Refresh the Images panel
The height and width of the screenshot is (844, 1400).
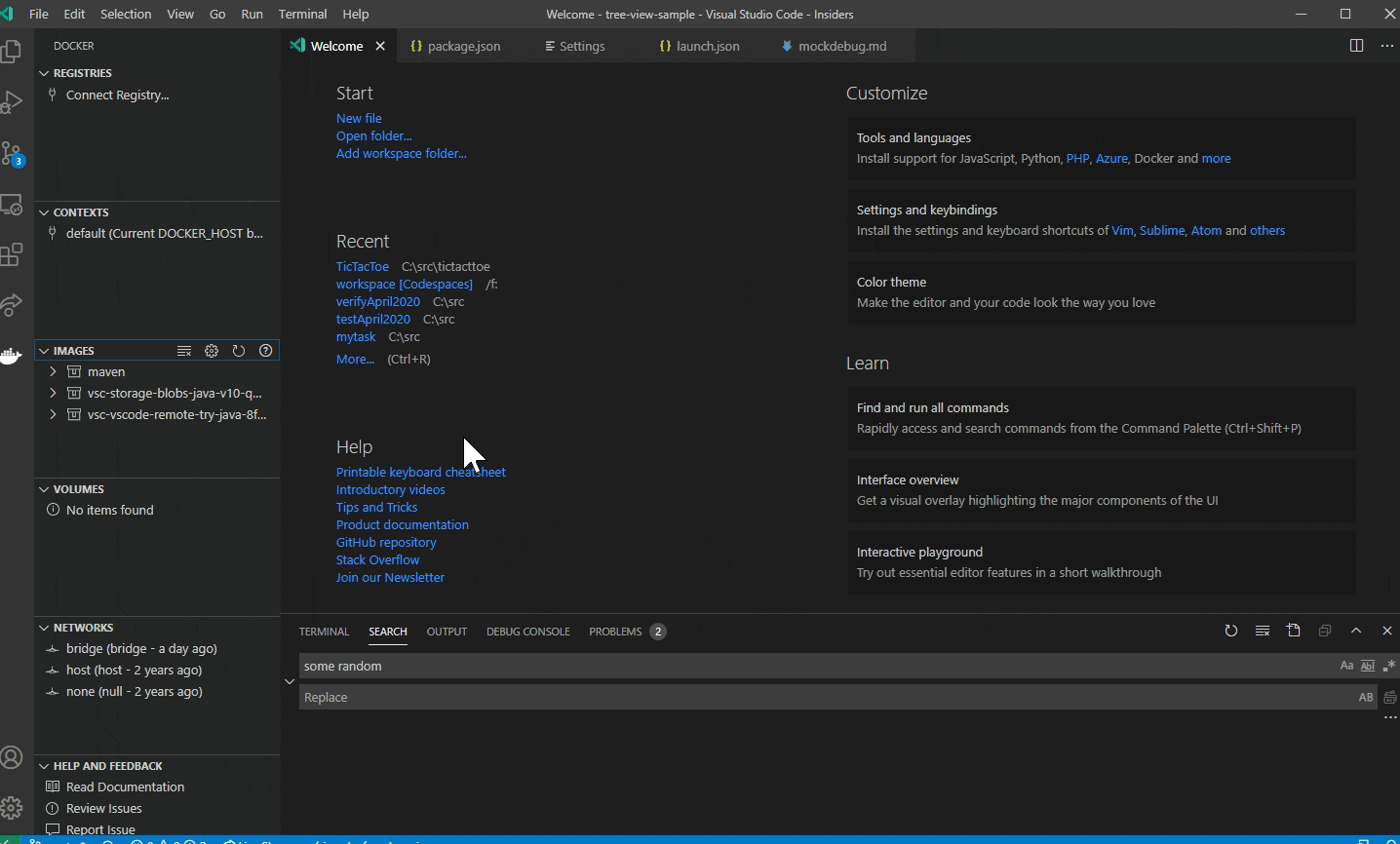pos(239,350)
